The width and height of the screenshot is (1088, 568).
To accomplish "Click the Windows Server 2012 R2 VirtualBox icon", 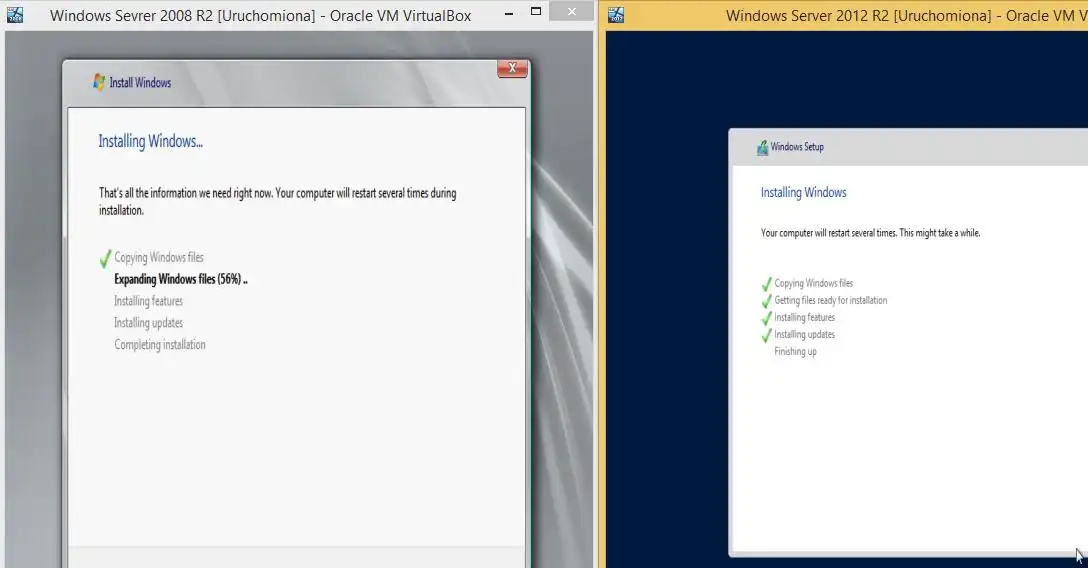I will point(615,15).
